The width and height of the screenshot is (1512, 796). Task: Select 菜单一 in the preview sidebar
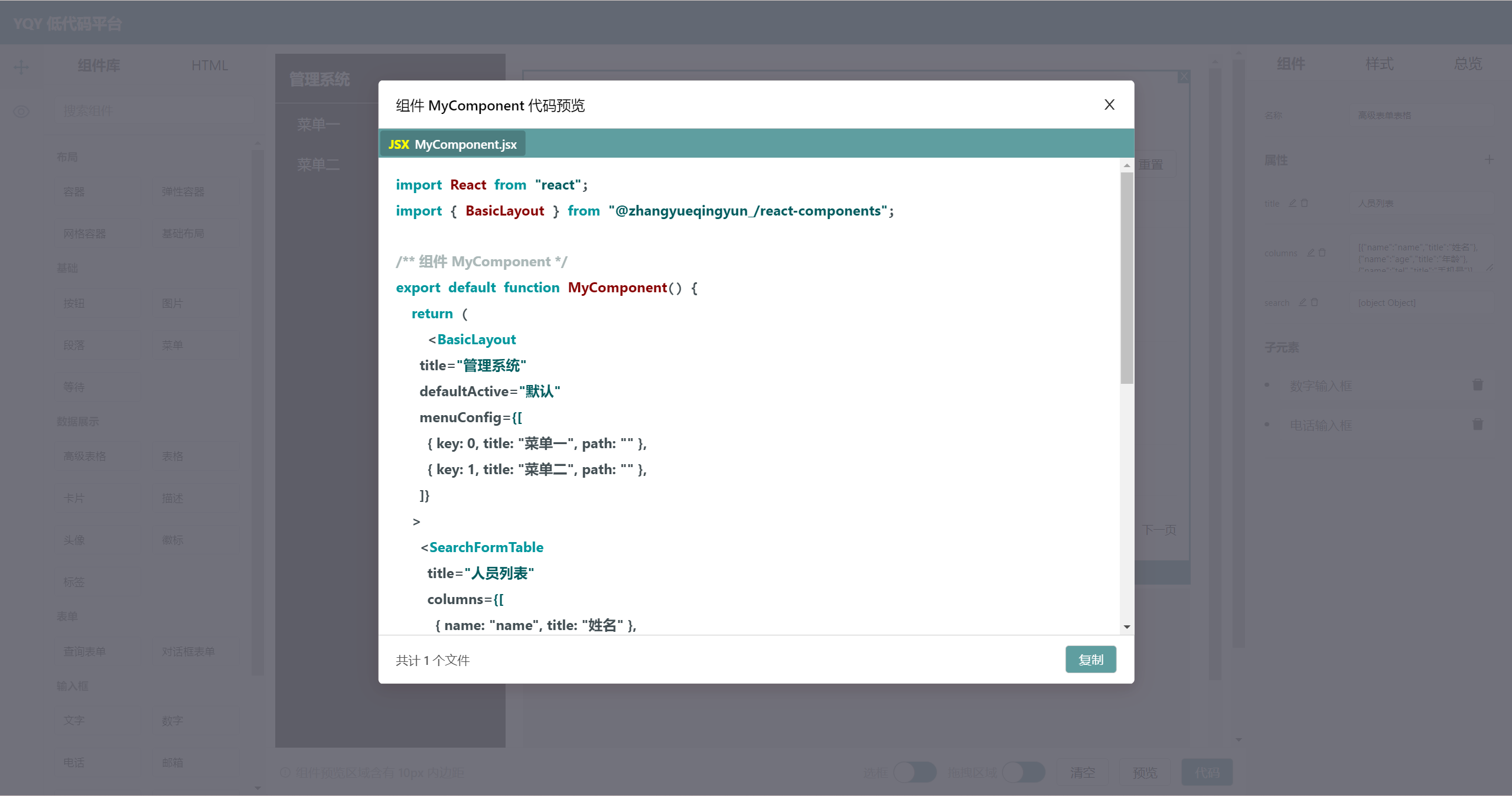(318, 125)
